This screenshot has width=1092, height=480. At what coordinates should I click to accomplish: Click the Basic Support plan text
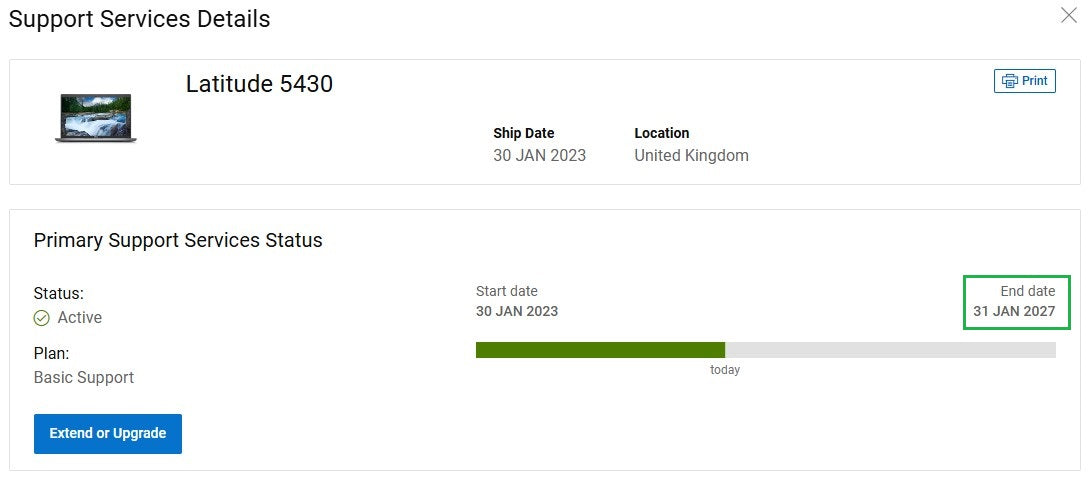(84, 378)
